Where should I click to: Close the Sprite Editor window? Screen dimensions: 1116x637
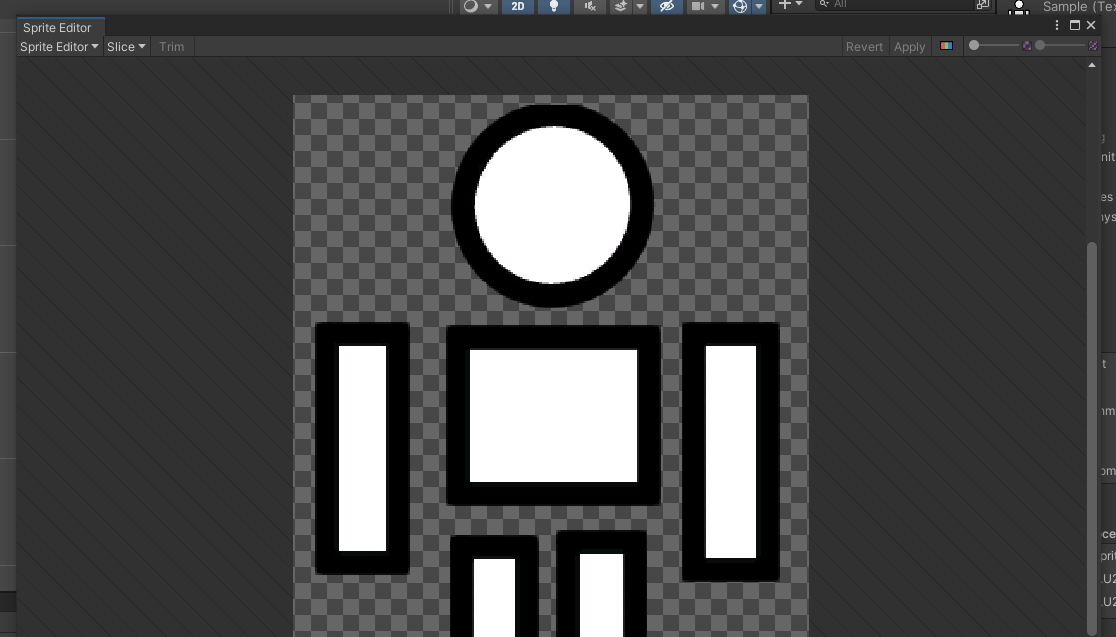[x=1091, y=26]
